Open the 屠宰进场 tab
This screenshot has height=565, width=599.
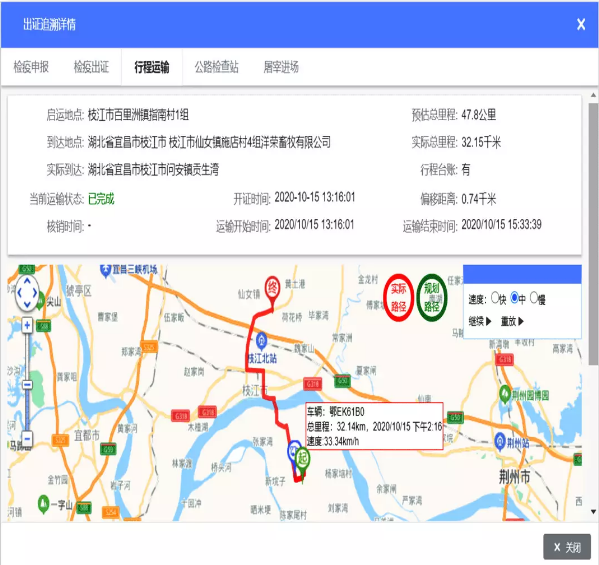pyautogui.click(x=281, y=67)
